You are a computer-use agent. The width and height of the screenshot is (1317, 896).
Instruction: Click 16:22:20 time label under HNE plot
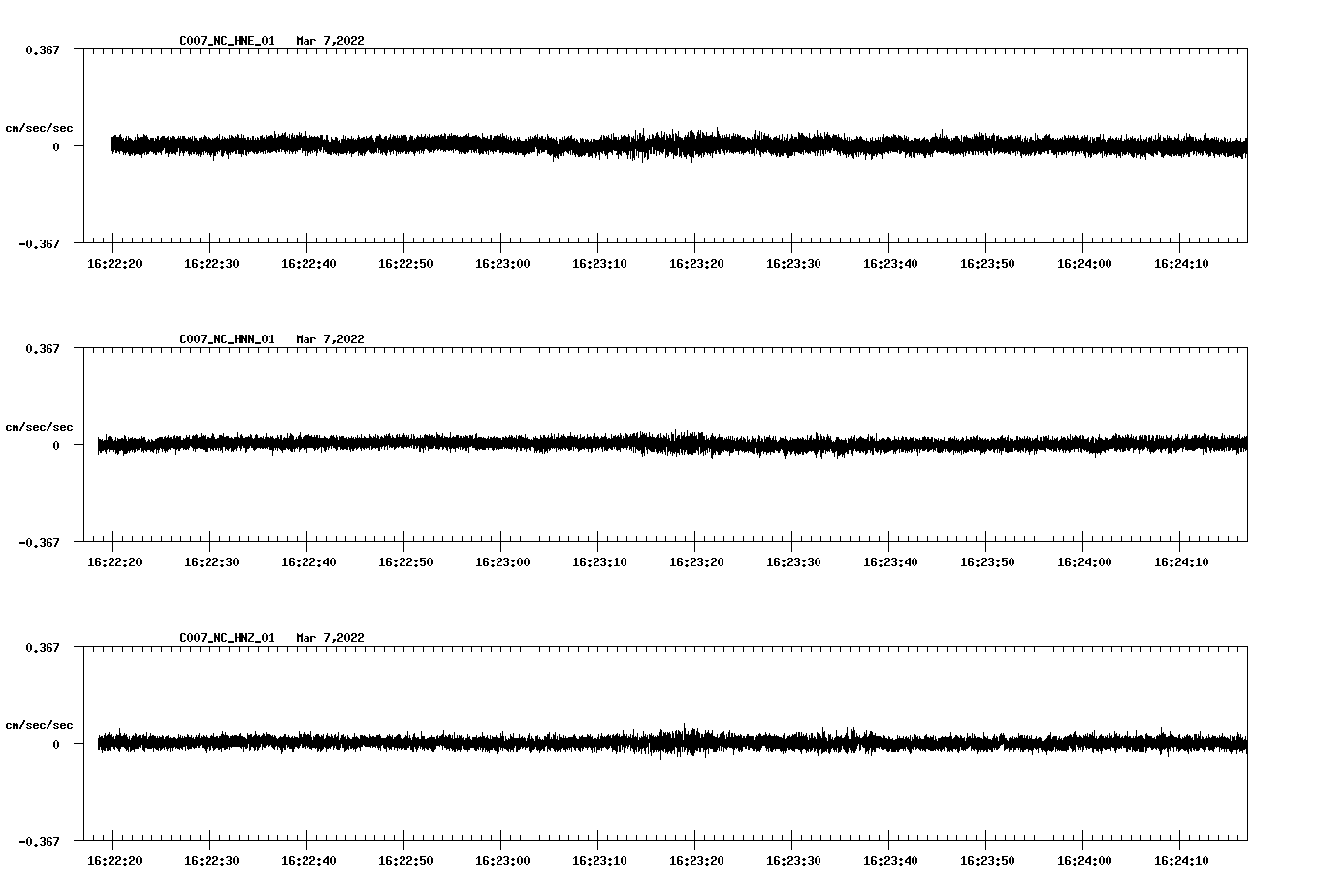114,263
